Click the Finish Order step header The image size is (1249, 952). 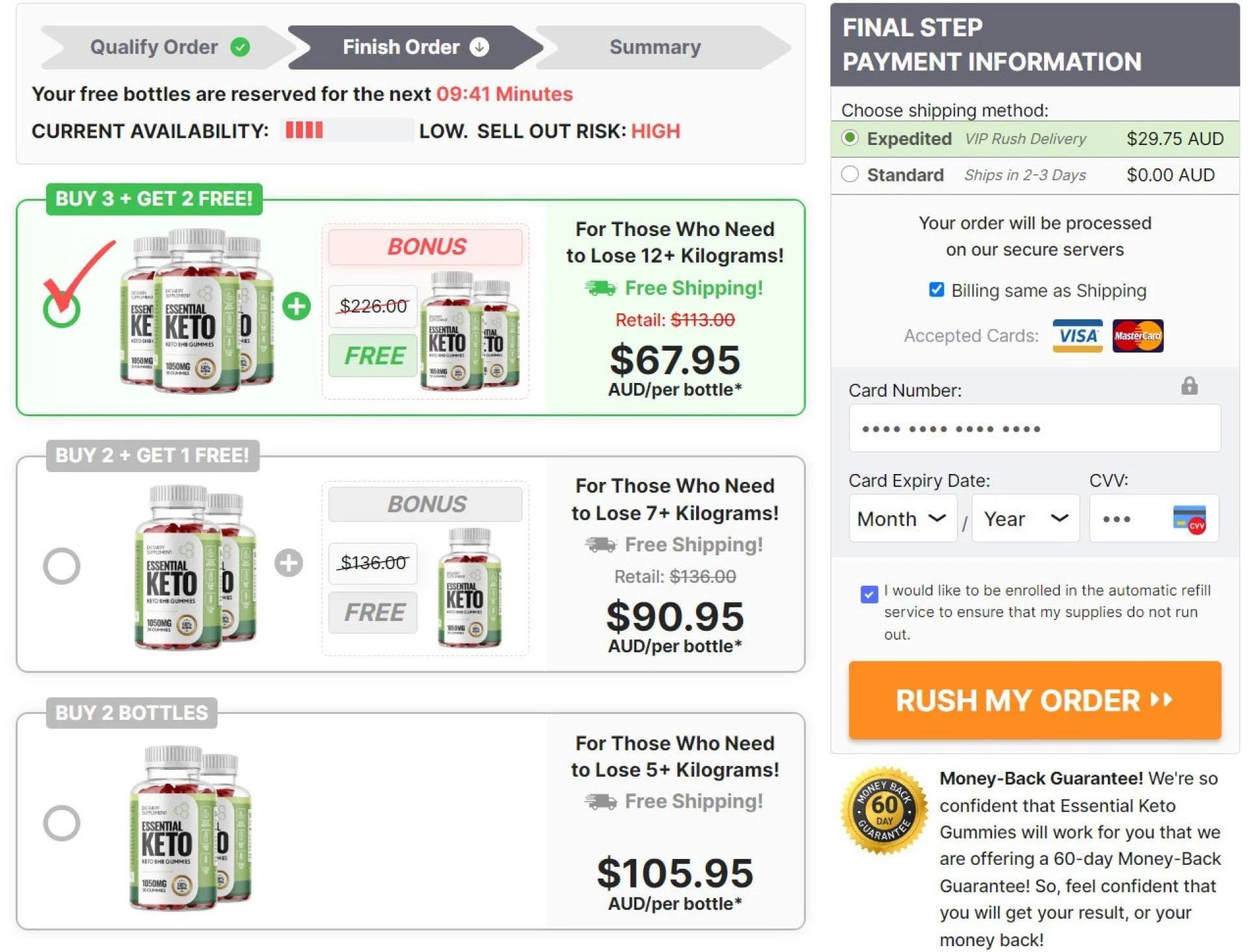coord(401,46)
